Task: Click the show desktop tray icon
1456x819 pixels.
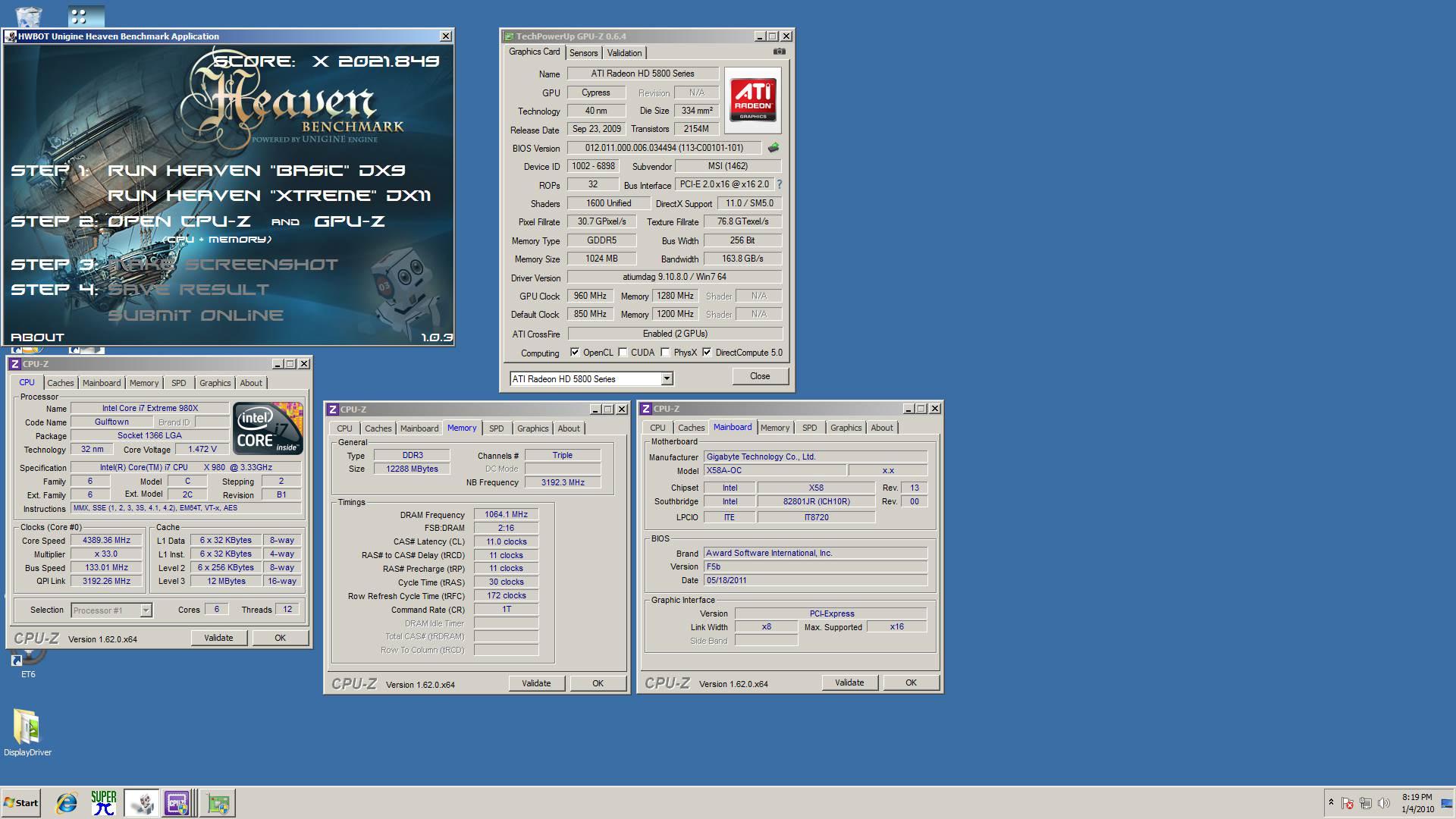Action: coord(1447,803)
